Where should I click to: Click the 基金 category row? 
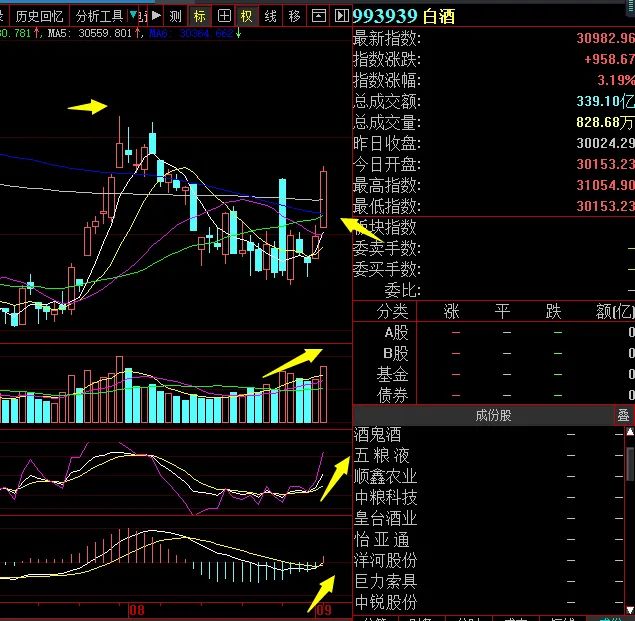(493, 374)
